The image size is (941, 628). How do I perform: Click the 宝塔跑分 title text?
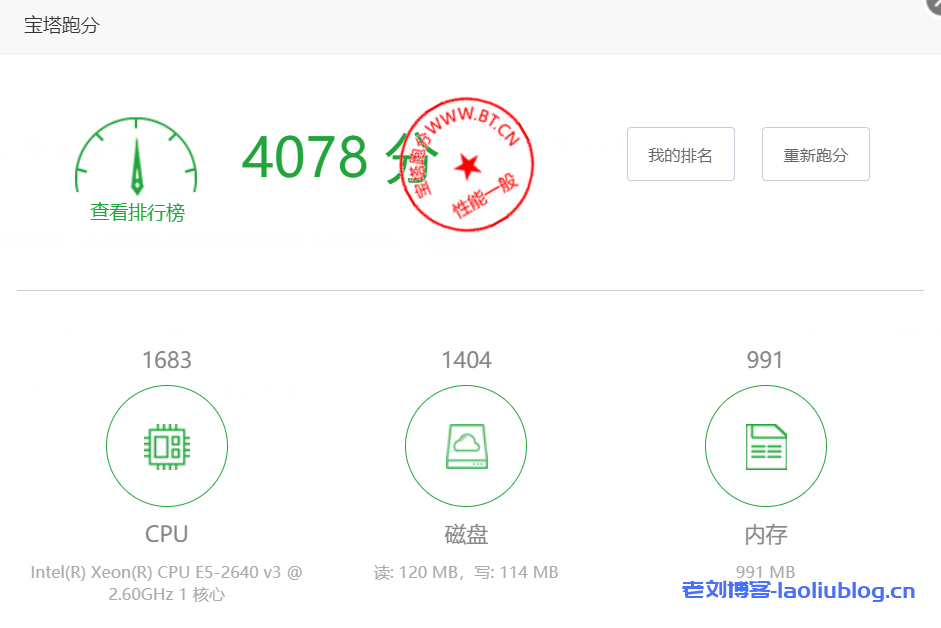coord(62,26)
